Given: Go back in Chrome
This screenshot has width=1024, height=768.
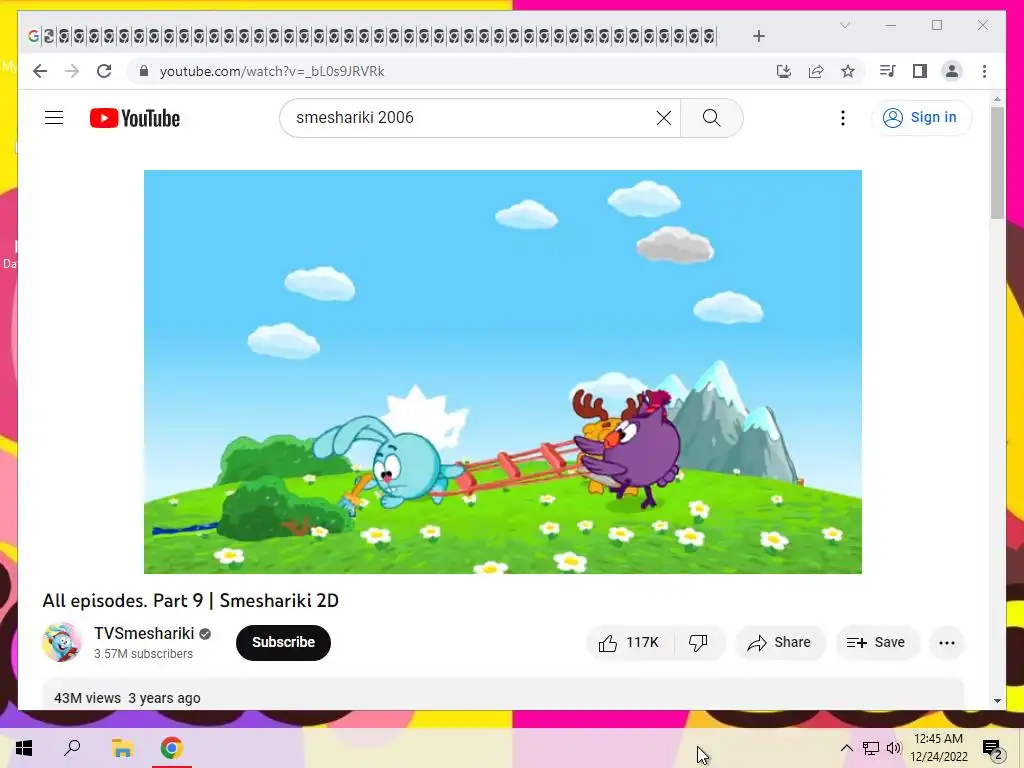Looking at the screenshot, I should click(40, 71).
